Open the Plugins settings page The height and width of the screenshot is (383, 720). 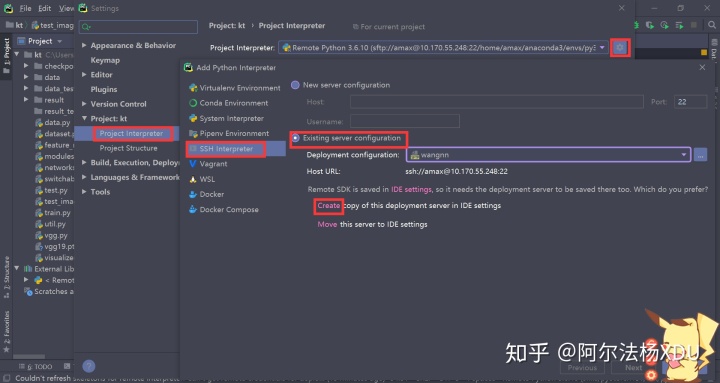click(104, 89)
